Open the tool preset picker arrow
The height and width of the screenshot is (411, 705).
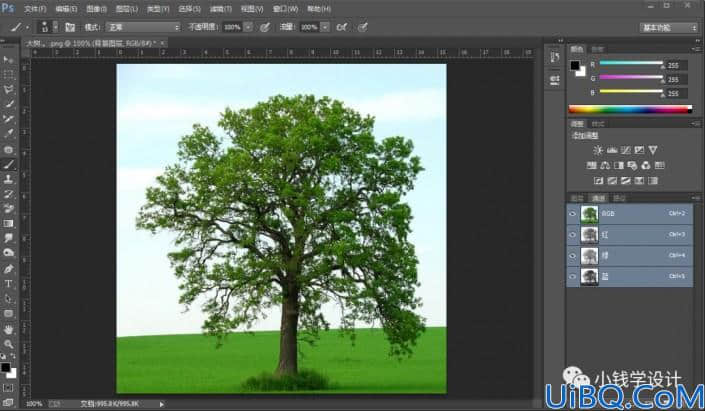[x=27, y=27]
